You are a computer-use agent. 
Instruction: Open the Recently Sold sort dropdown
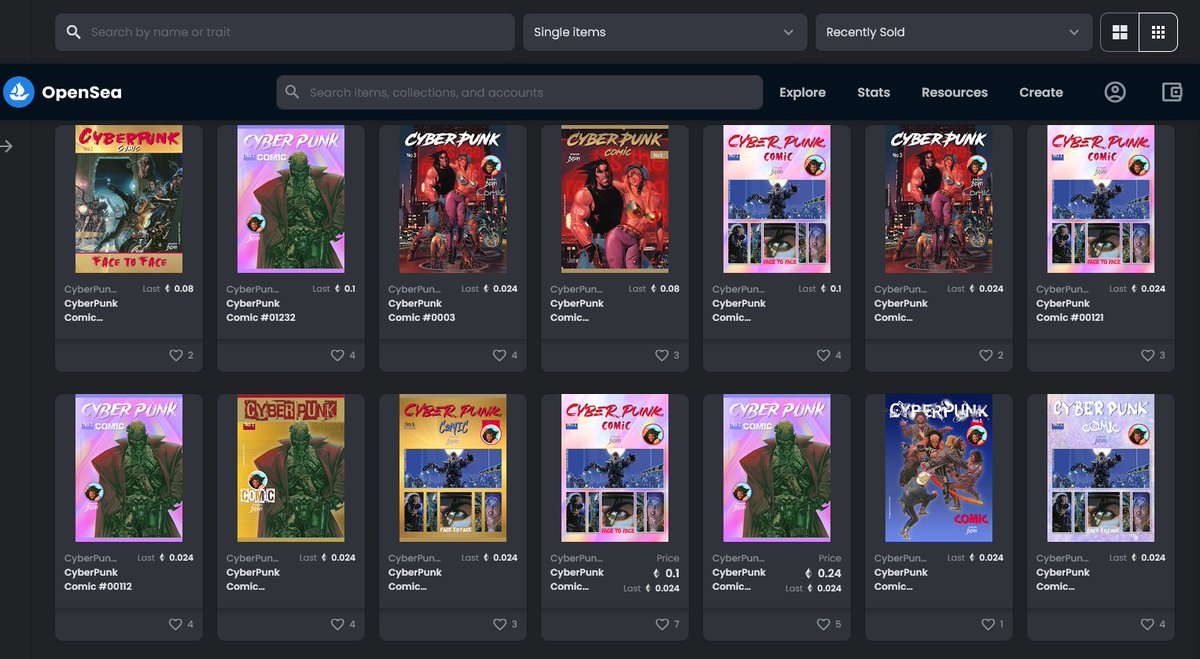click(x=953, y=32)
